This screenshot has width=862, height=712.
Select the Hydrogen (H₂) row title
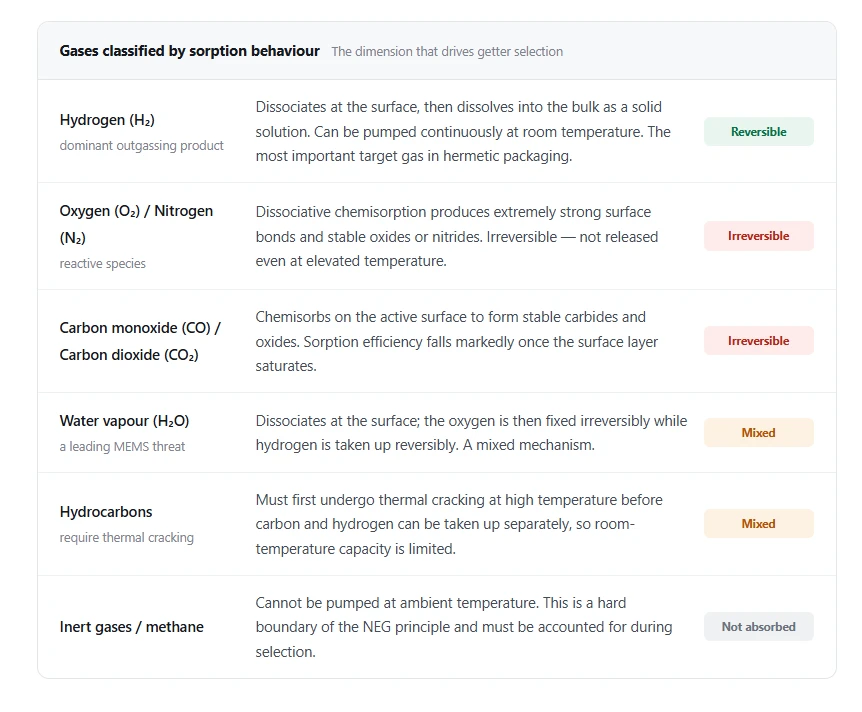point(107,120)
